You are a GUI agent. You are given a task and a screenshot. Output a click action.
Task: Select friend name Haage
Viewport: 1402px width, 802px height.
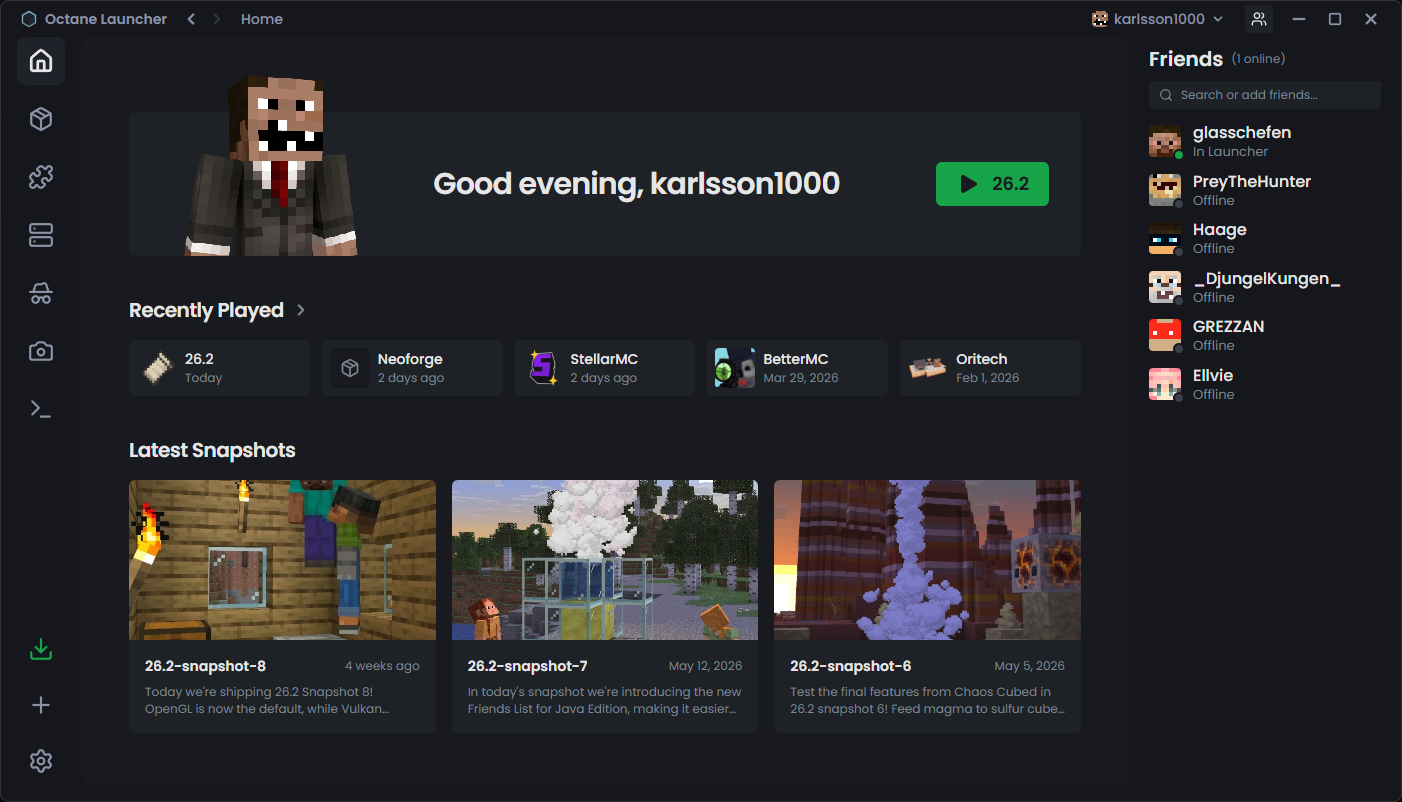point(1220,230)
